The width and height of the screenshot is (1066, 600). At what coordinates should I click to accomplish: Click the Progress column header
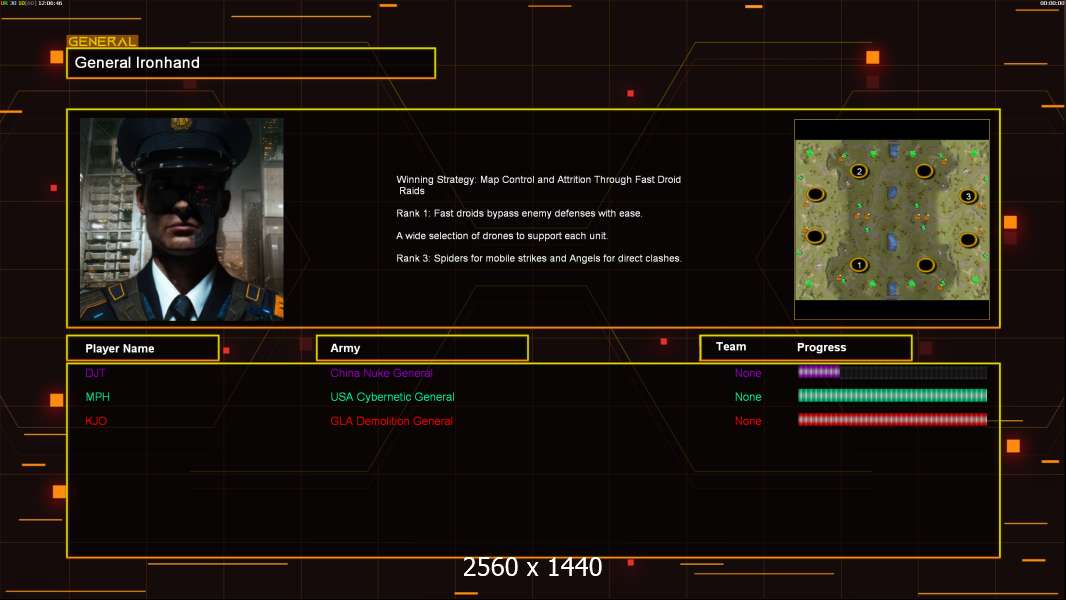click(x=821, y=347)
